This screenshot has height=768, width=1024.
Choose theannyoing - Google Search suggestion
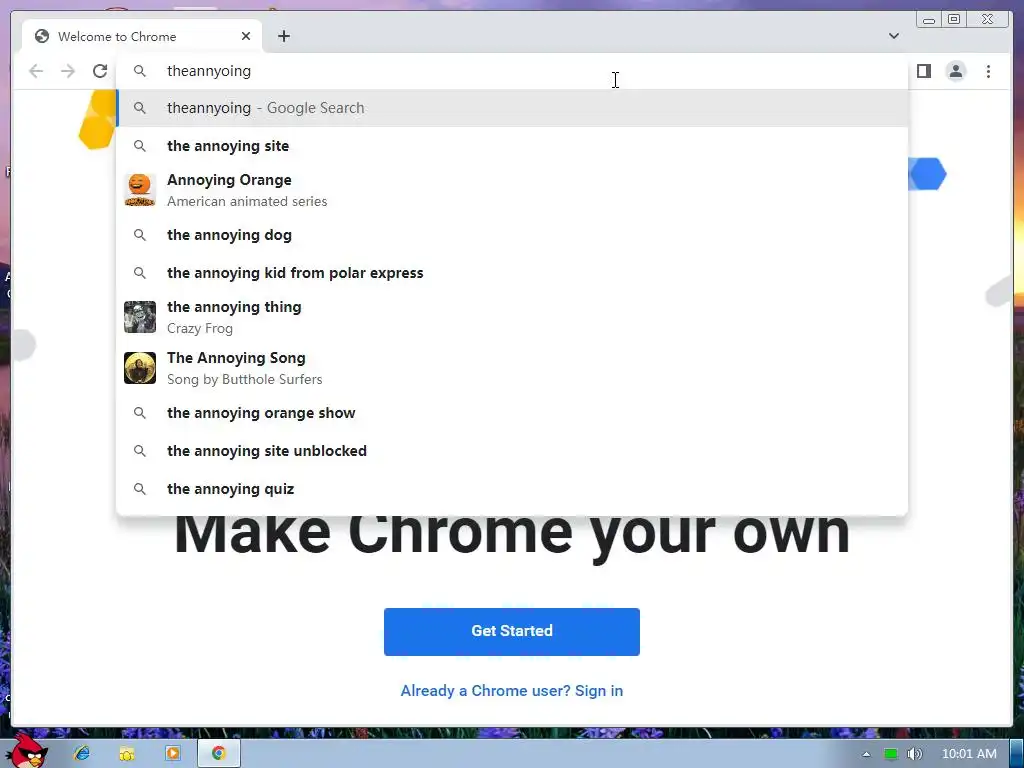click(512, 108)
